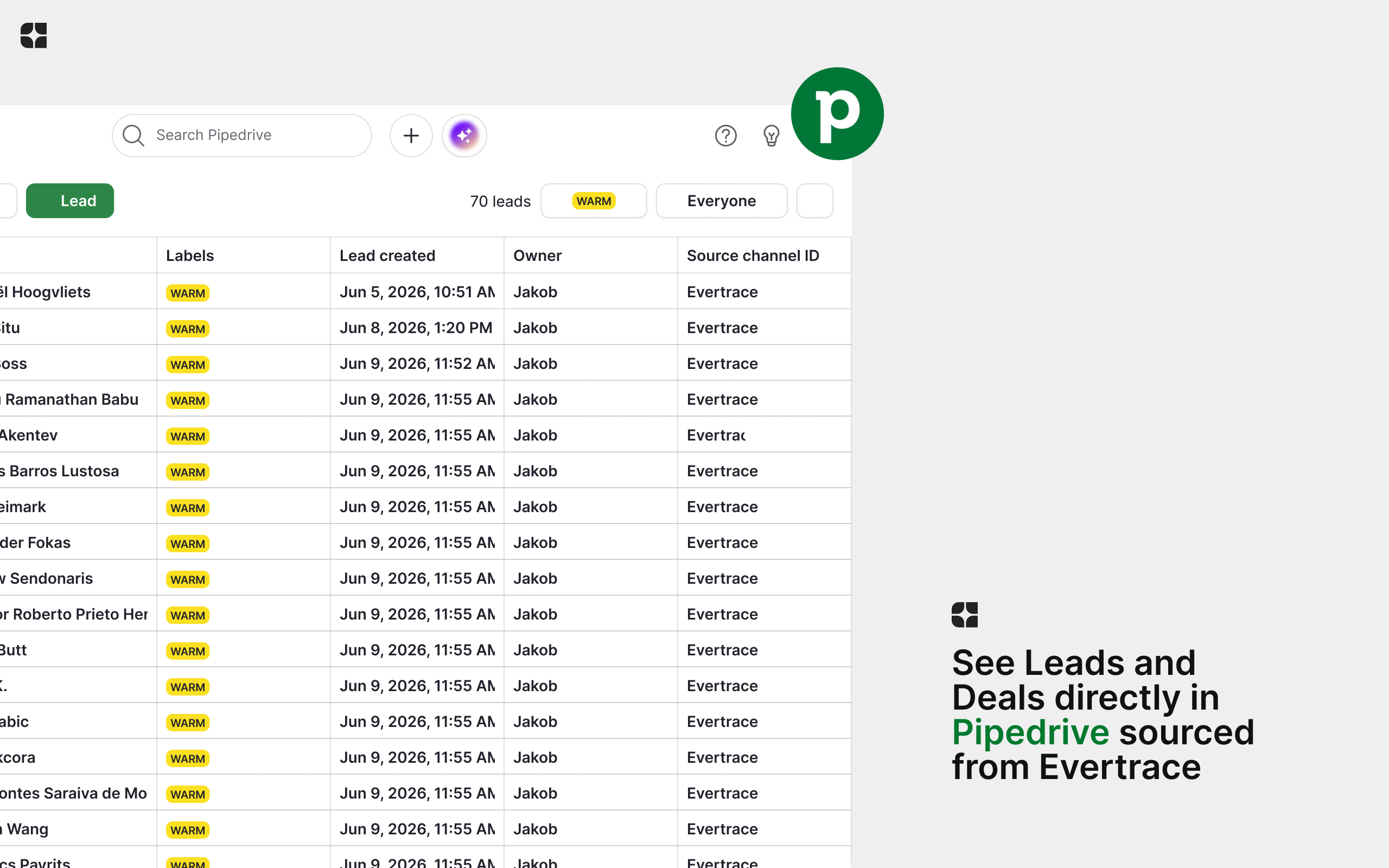Click the date Jun 5, 2026, 10:51 AM
This screenshot has height=868, width=1389.
(417, 292)
